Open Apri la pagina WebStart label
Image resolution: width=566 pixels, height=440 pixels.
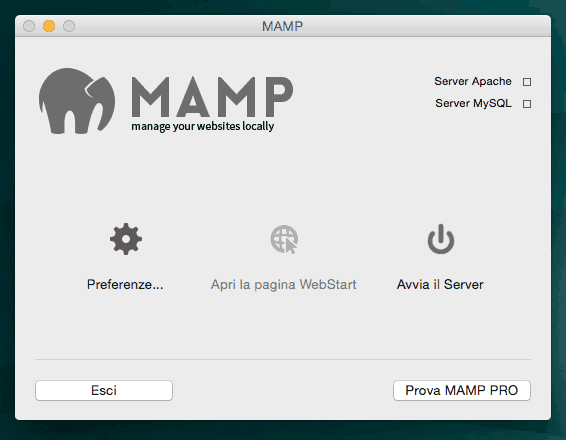[283, 285]
